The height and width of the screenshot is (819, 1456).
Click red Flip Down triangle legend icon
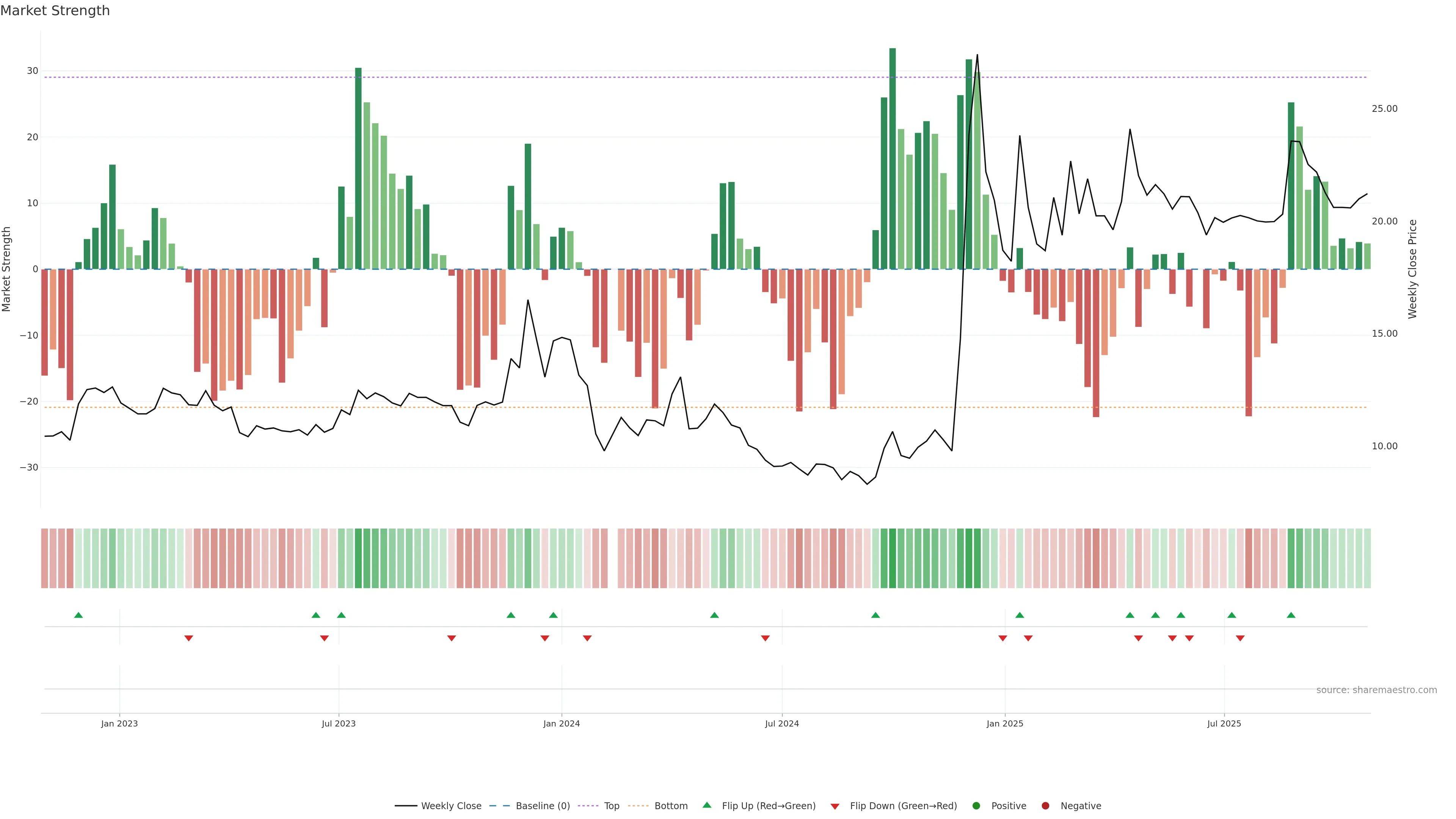tap(835, 806)
